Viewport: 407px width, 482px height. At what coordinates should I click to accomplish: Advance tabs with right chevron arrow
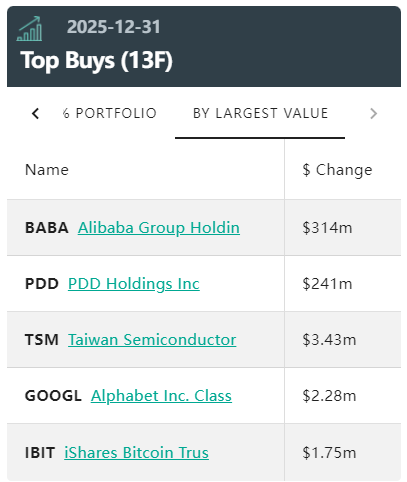tap(373, 114)
